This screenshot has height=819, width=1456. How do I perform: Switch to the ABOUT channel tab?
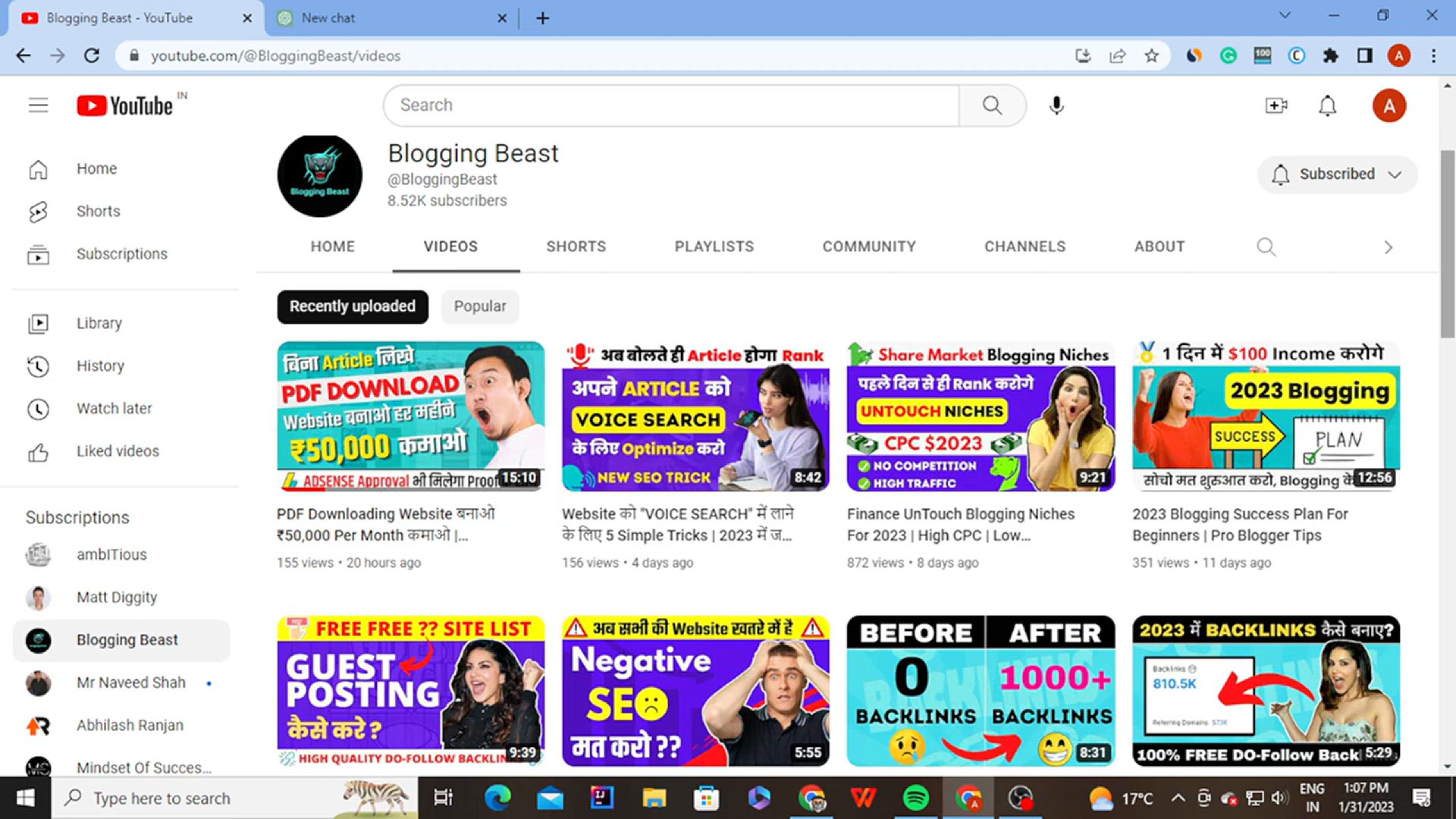point(1159,246)
